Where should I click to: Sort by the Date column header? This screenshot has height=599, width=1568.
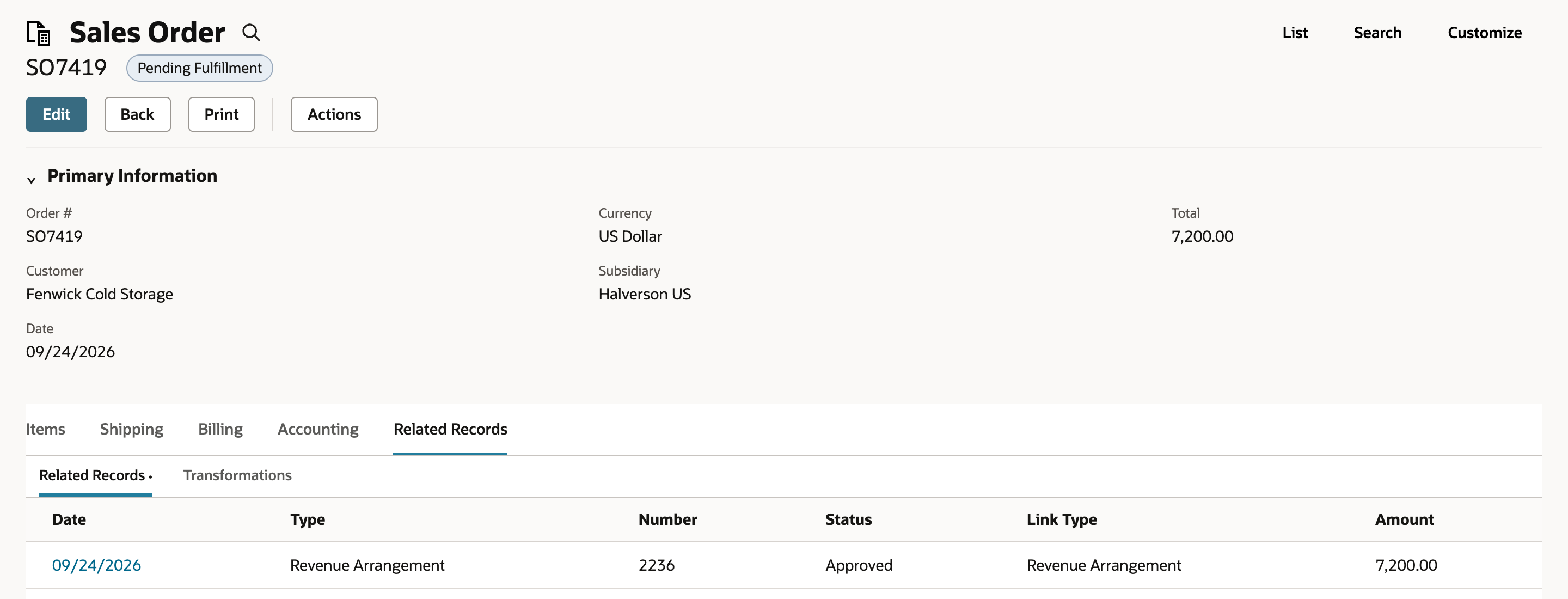69,520
